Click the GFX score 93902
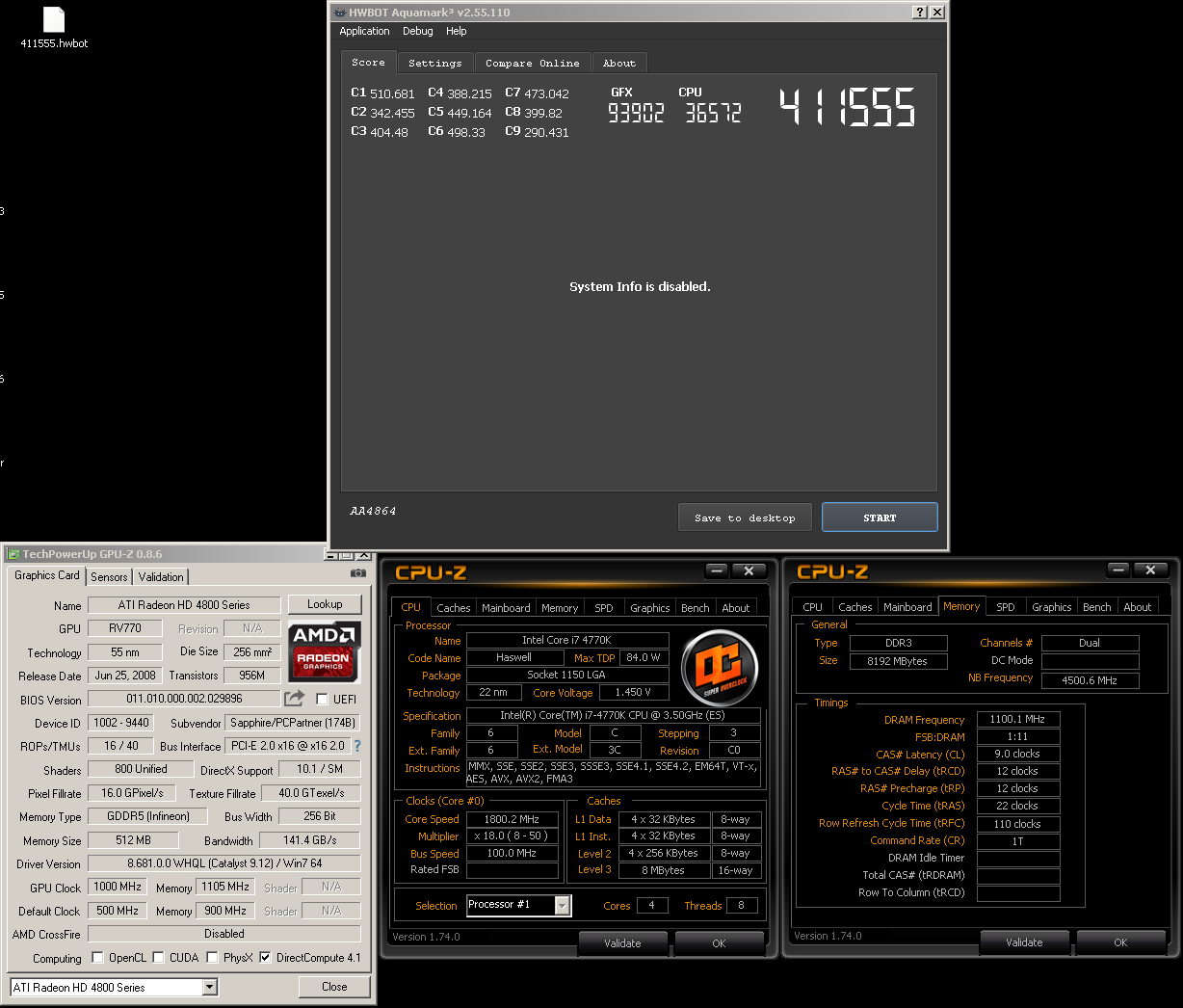1183x1008 pixels. 636,114
